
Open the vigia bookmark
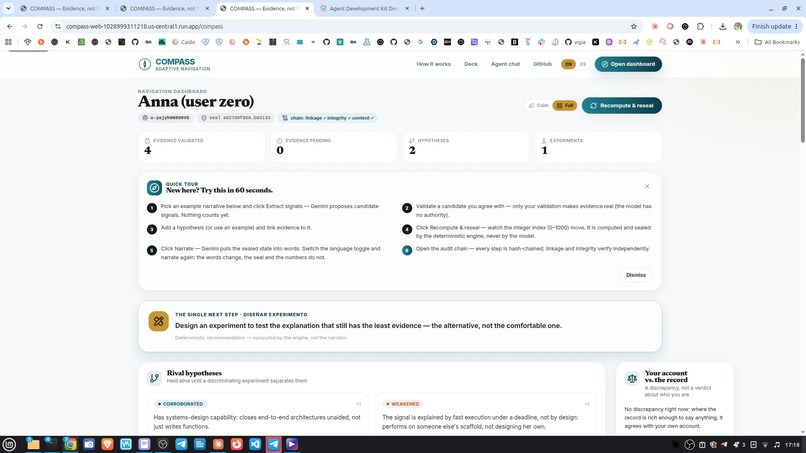click(575, 42)
